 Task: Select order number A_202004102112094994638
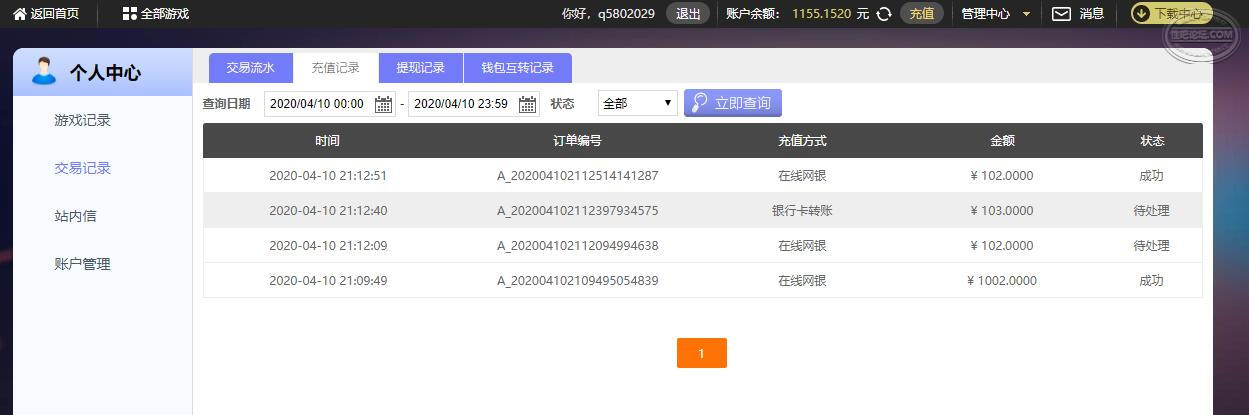coord(578,246)
